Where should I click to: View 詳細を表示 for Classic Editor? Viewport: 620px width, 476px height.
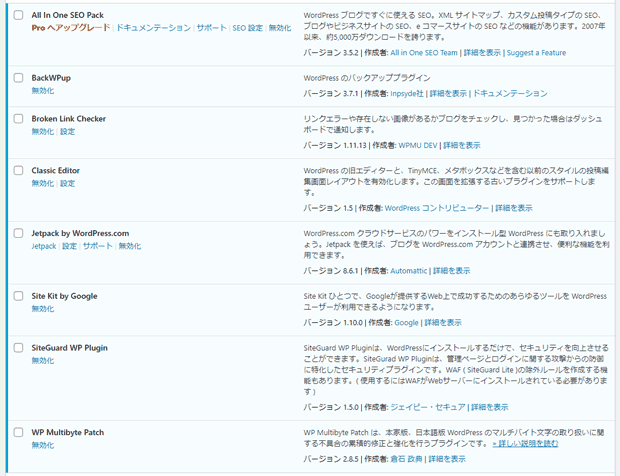[514, 208]
